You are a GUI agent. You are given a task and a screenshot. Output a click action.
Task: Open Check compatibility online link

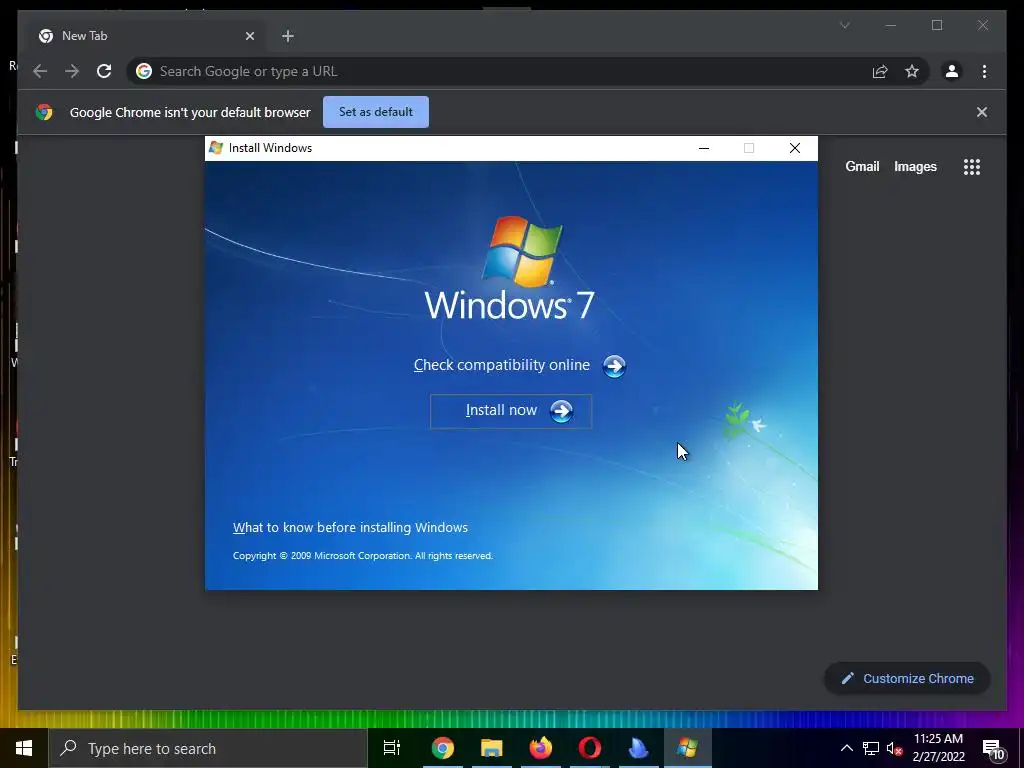tap(502, 365)
